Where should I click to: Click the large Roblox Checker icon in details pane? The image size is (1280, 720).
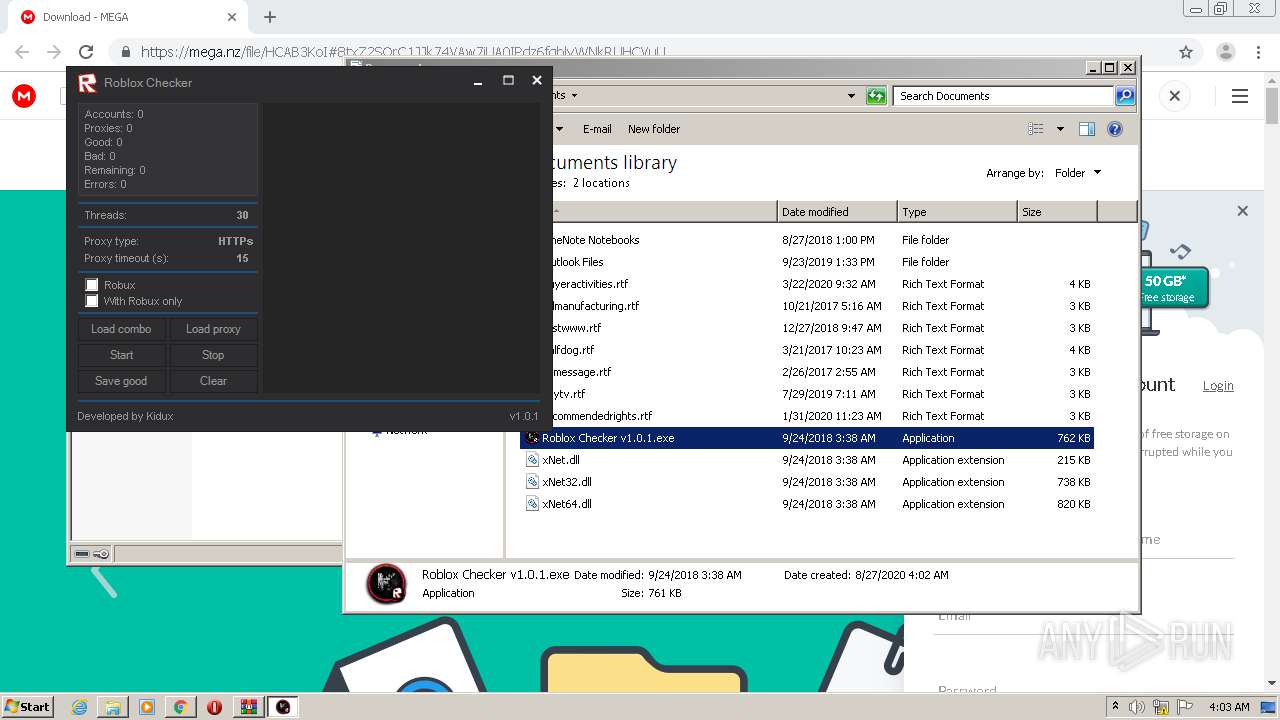pos(386,584)
